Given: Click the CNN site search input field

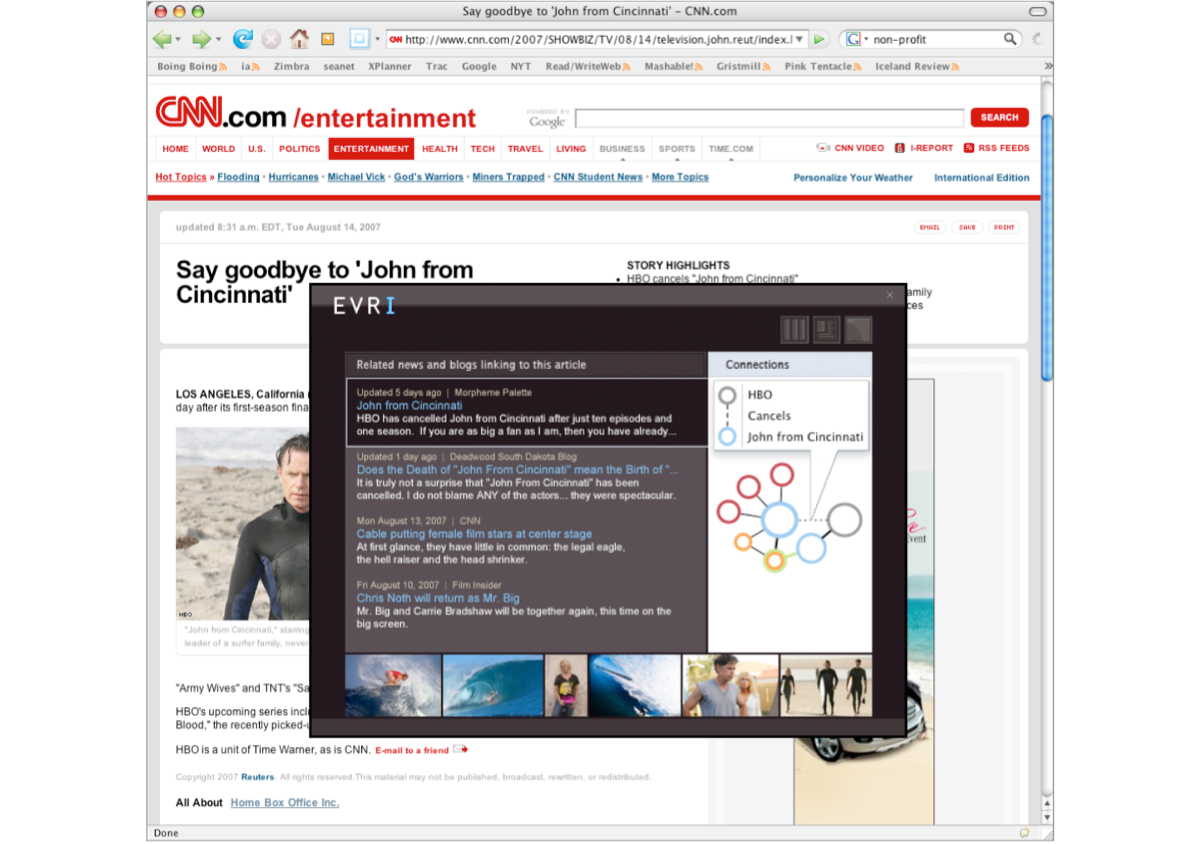Looking at the screenshot, I should 769,118.
